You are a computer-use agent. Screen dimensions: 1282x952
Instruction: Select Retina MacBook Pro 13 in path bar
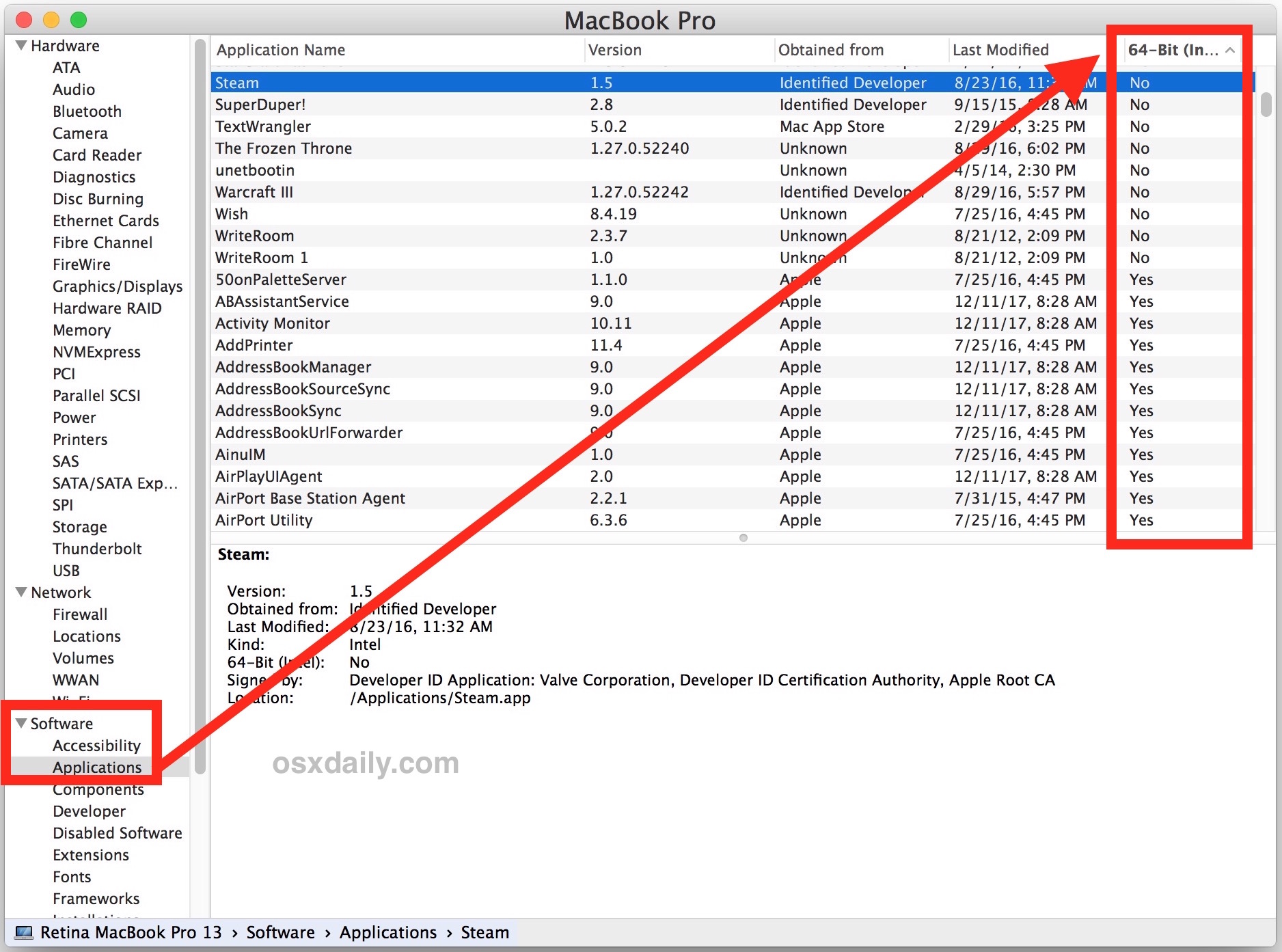pyautogui.click(x=131, y=933)
